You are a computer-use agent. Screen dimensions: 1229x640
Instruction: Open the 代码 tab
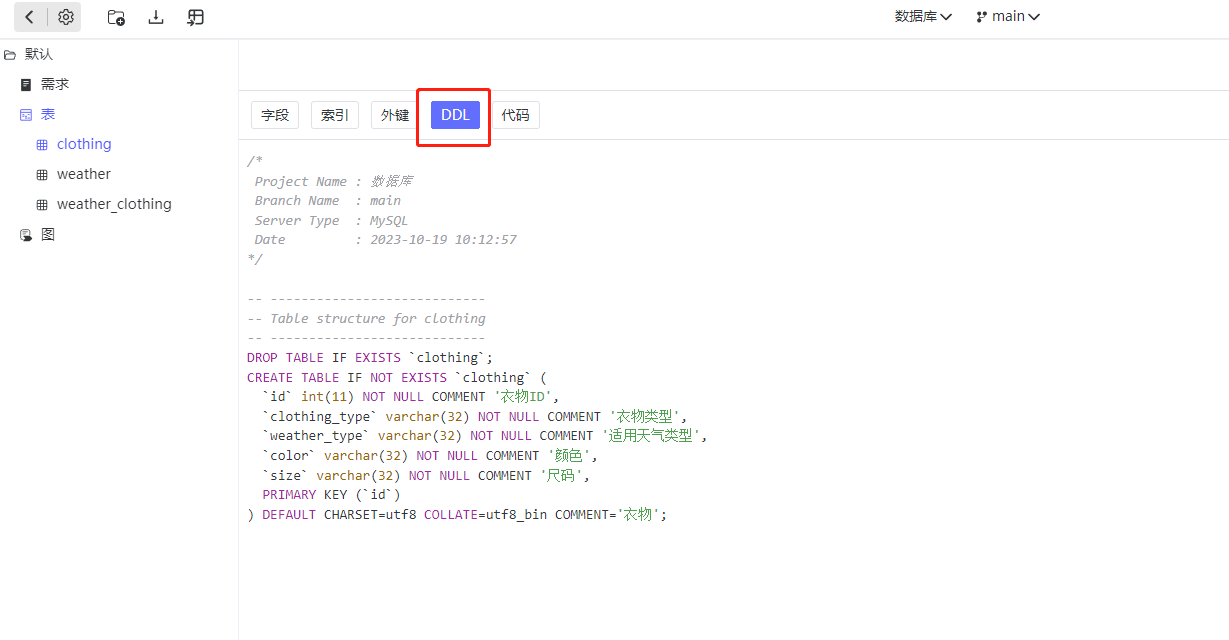(x=515, y=114)
